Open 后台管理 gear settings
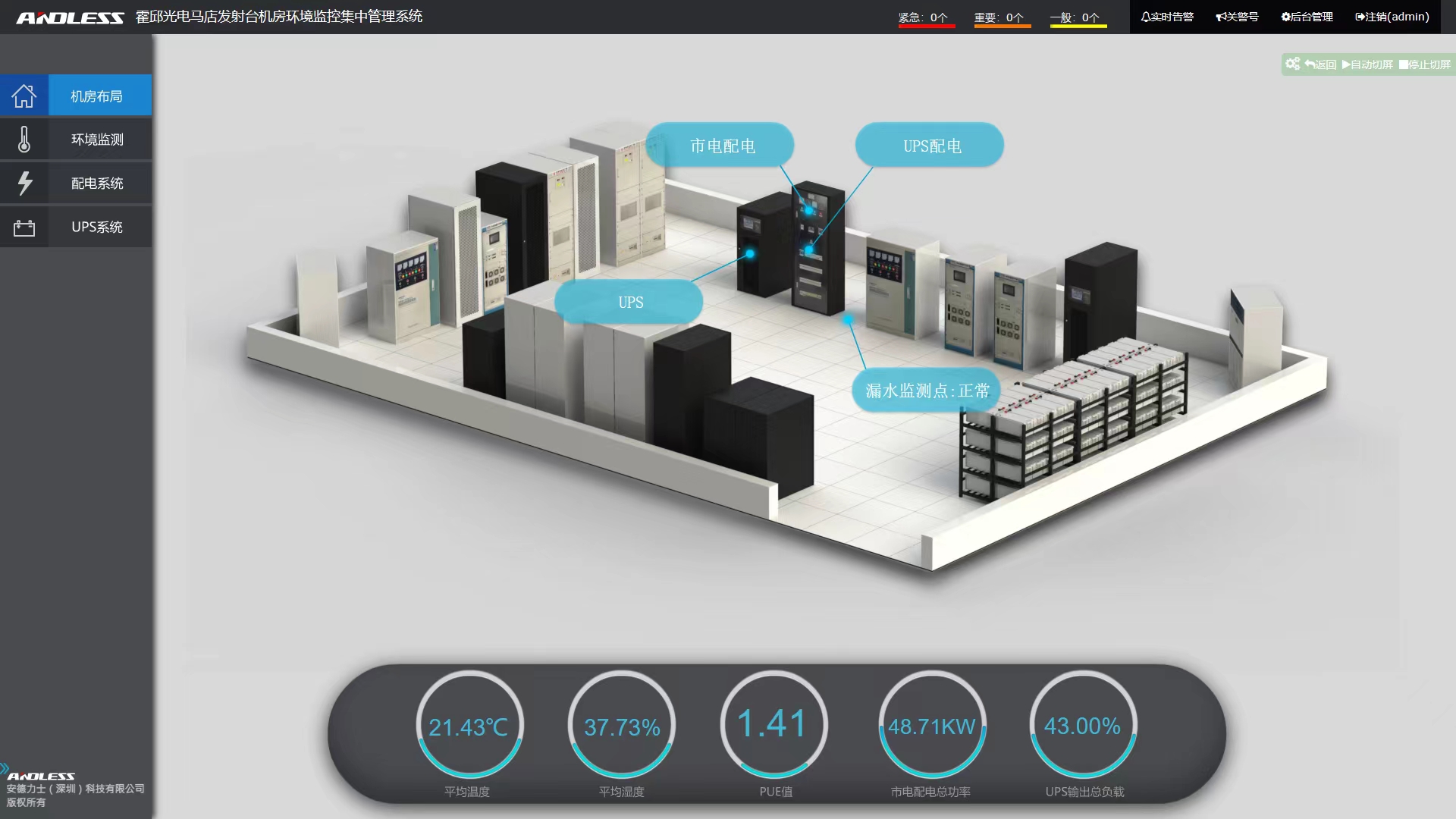Screen dimensions: 1456x819 click(x=1307, y=17)
